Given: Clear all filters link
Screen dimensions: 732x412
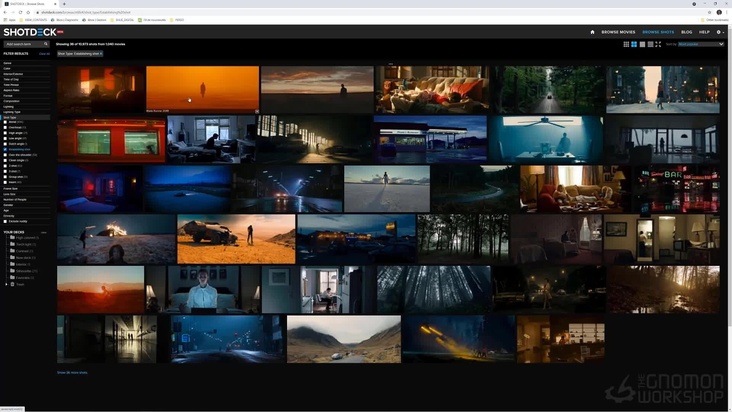Looking at the screenshot, I should (x=44, y=54).
